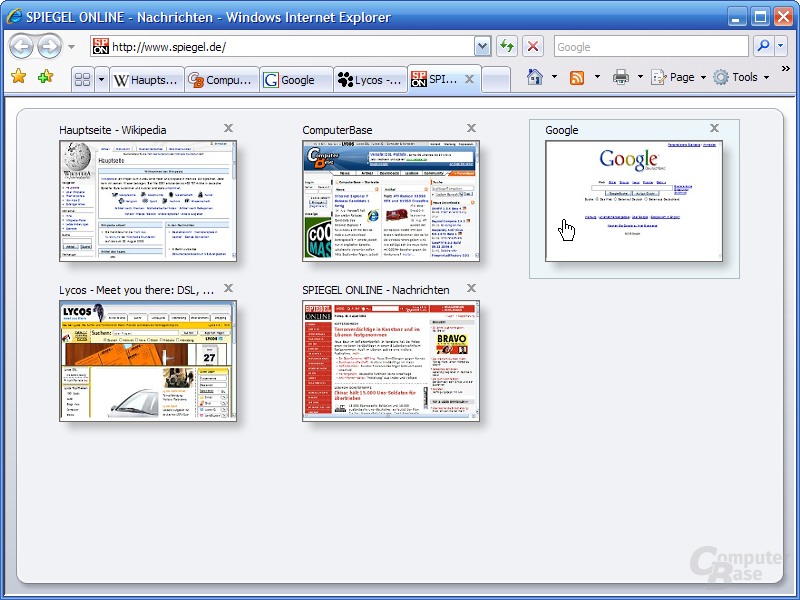
Task: Click the SPON site icon in address bar
Action: (101, 46)
